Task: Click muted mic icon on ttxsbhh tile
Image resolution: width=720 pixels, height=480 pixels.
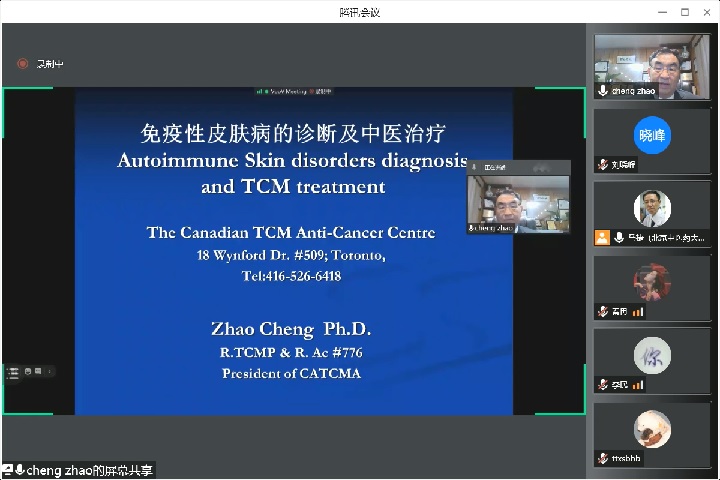Action: pyautogui.click(x=603, y=458)
